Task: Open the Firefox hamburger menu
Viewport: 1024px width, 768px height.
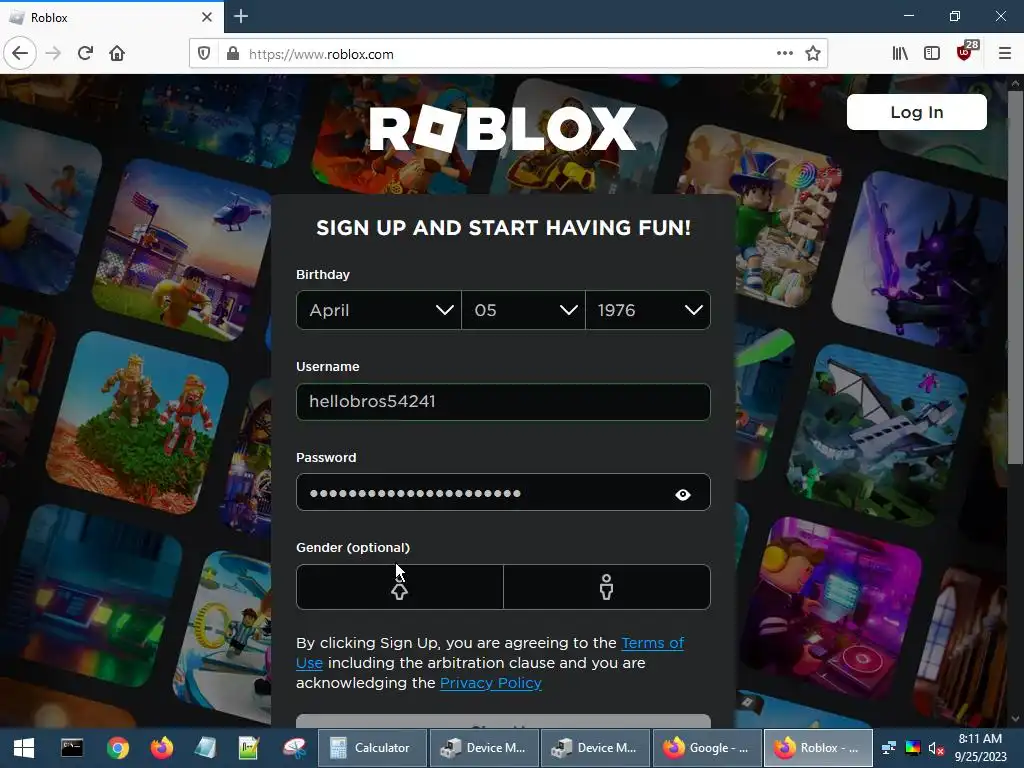Action: pyautogui.click(x=1004, y=54)
